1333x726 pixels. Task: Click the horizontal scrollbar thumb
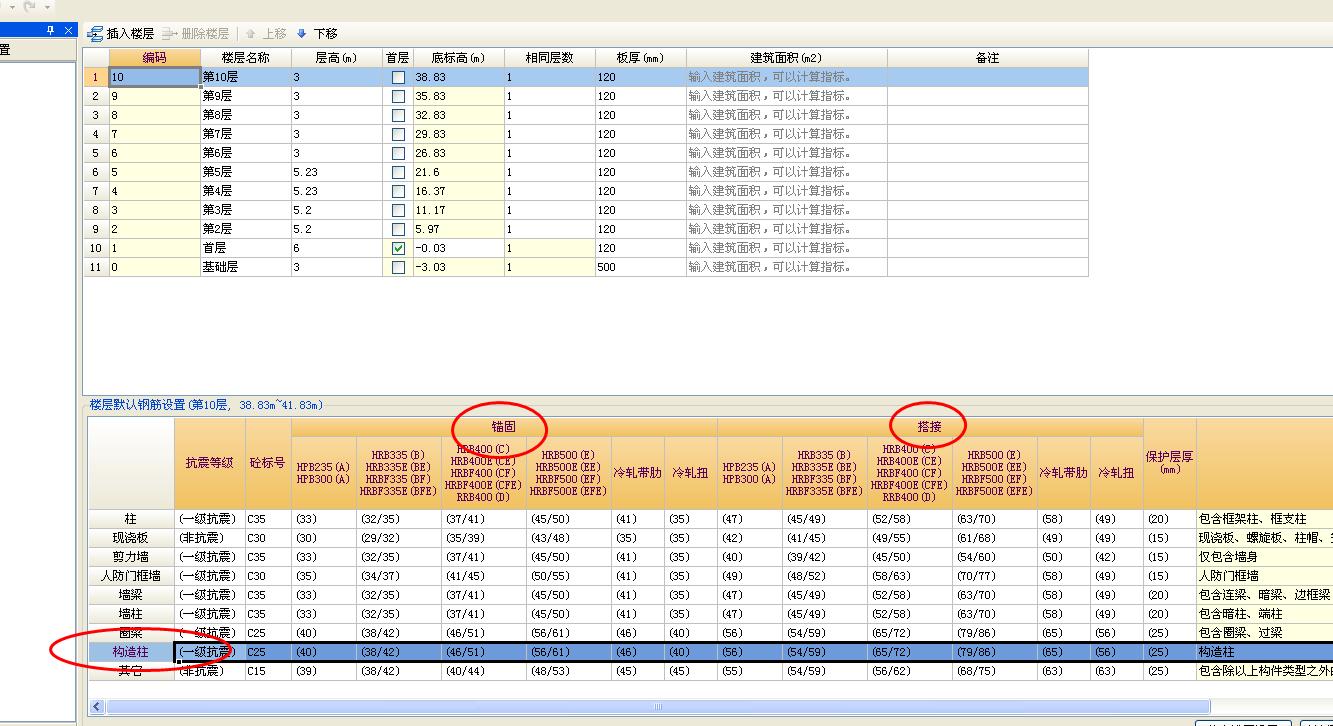click(x=660, y=706)
